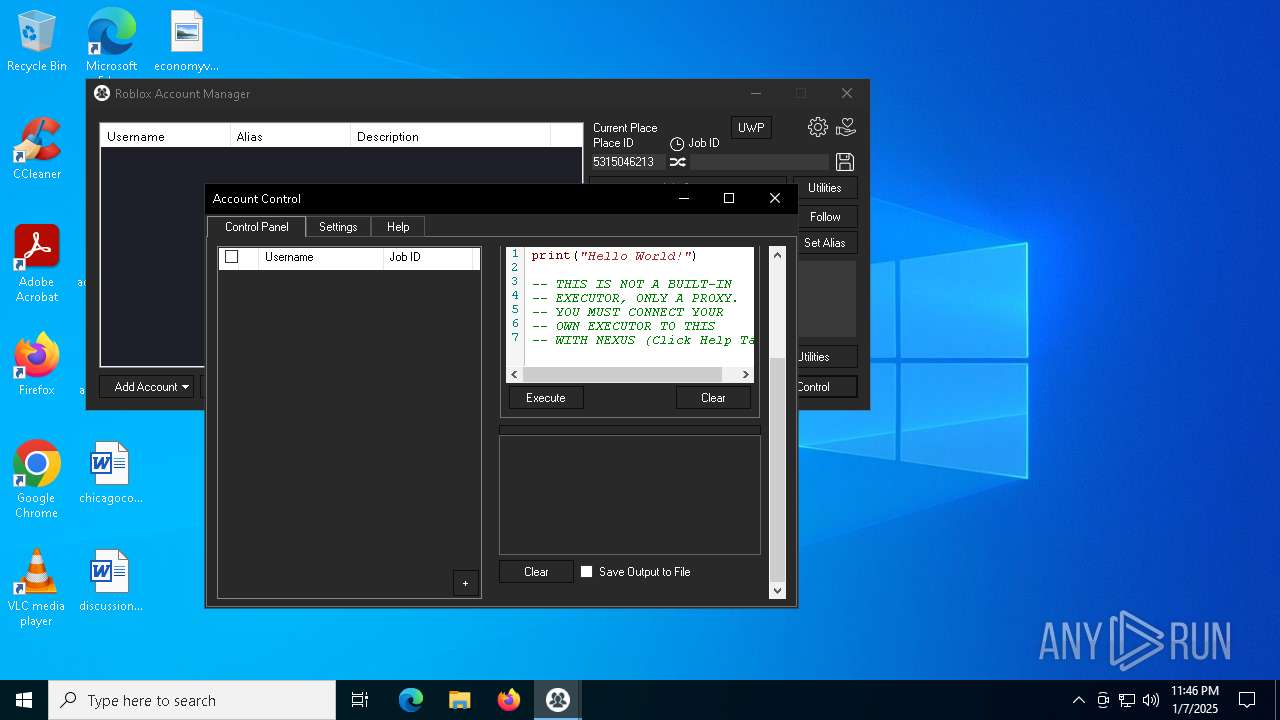The width and height of the screenshot is (1280, 720).
Task: Switch to Settings tab in Account Control
Action: click(x=338, y=227)
